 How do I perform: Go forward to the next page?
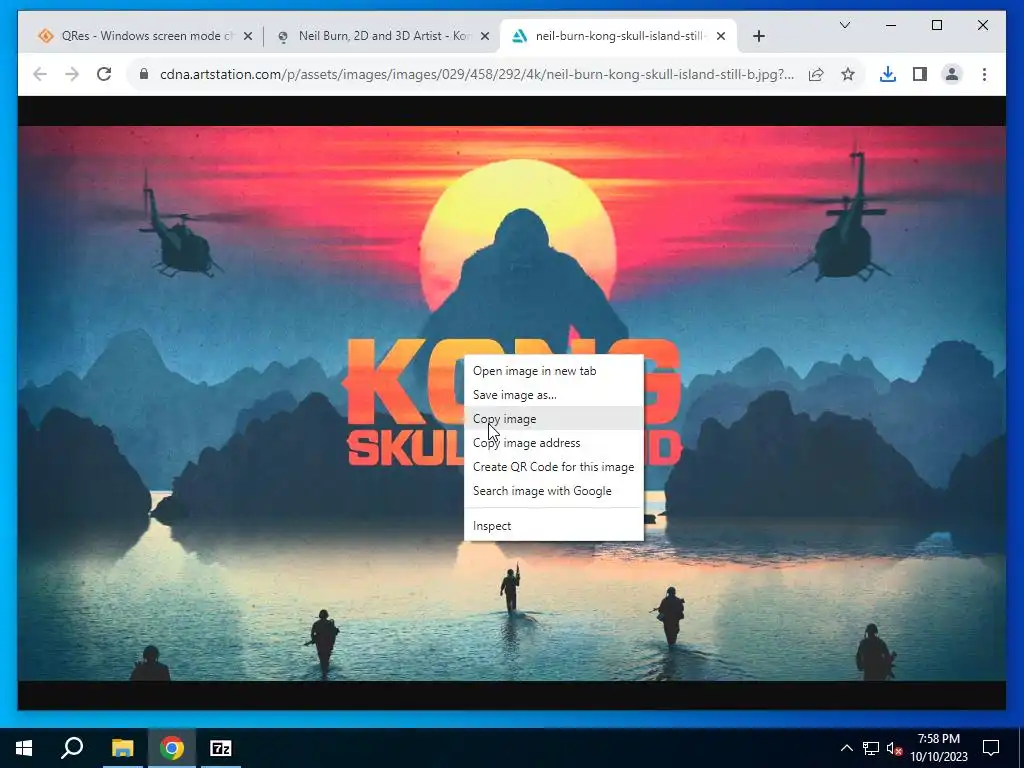click(72, 74)
